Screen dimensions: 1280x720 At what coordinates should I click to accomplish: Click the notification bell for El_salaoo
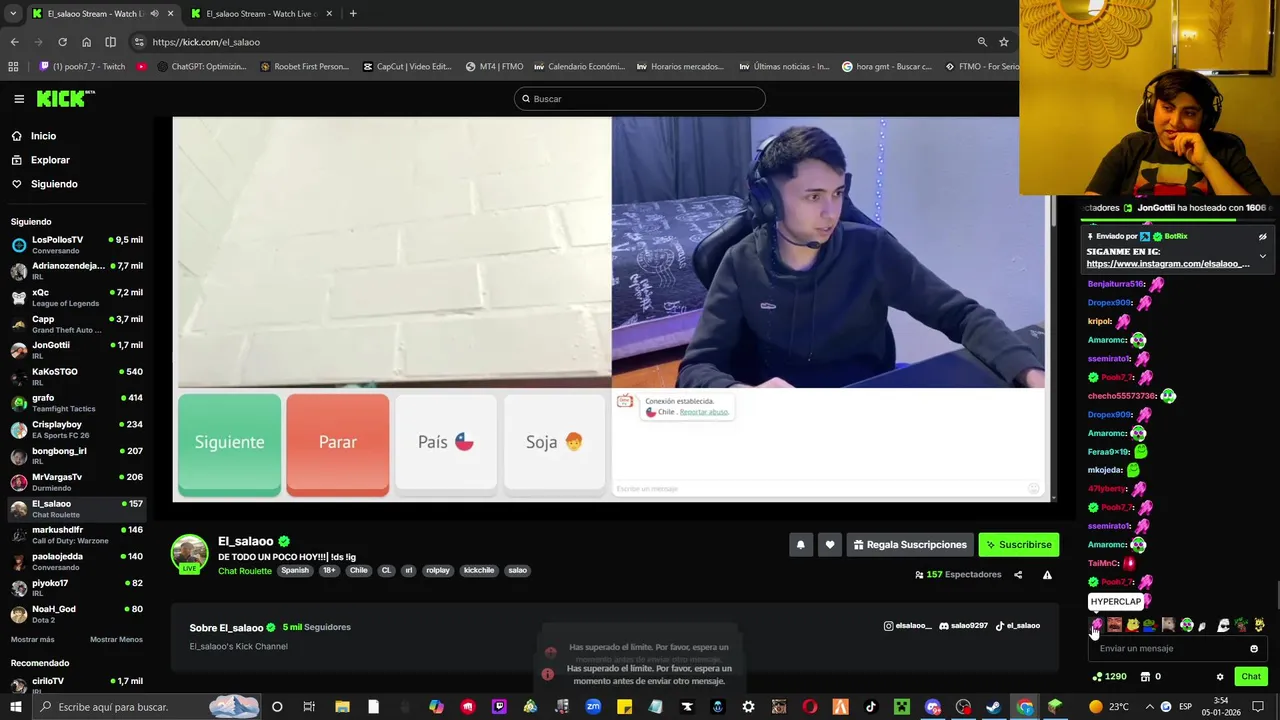pyautogui.click(x=800, y=545)
